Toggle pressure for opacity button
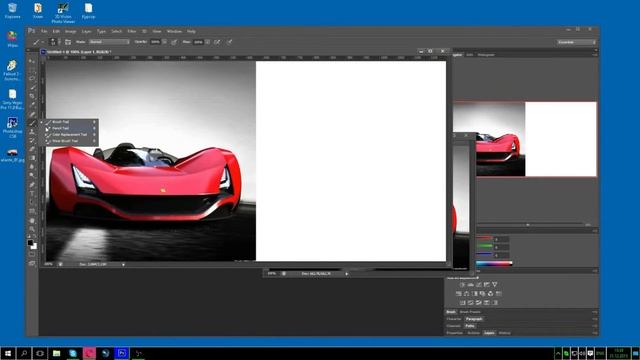The width and height of the screenshot is (640, 360). click(174, 42)
